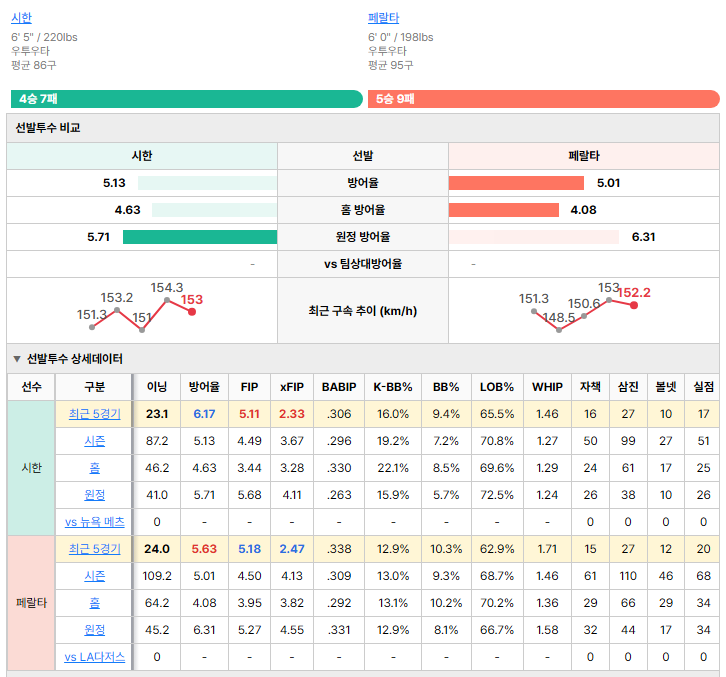This screenshot has width=726, height=677.
Task: Open 페랄타 pitcher profile link
Action: (x=383, y=18)
